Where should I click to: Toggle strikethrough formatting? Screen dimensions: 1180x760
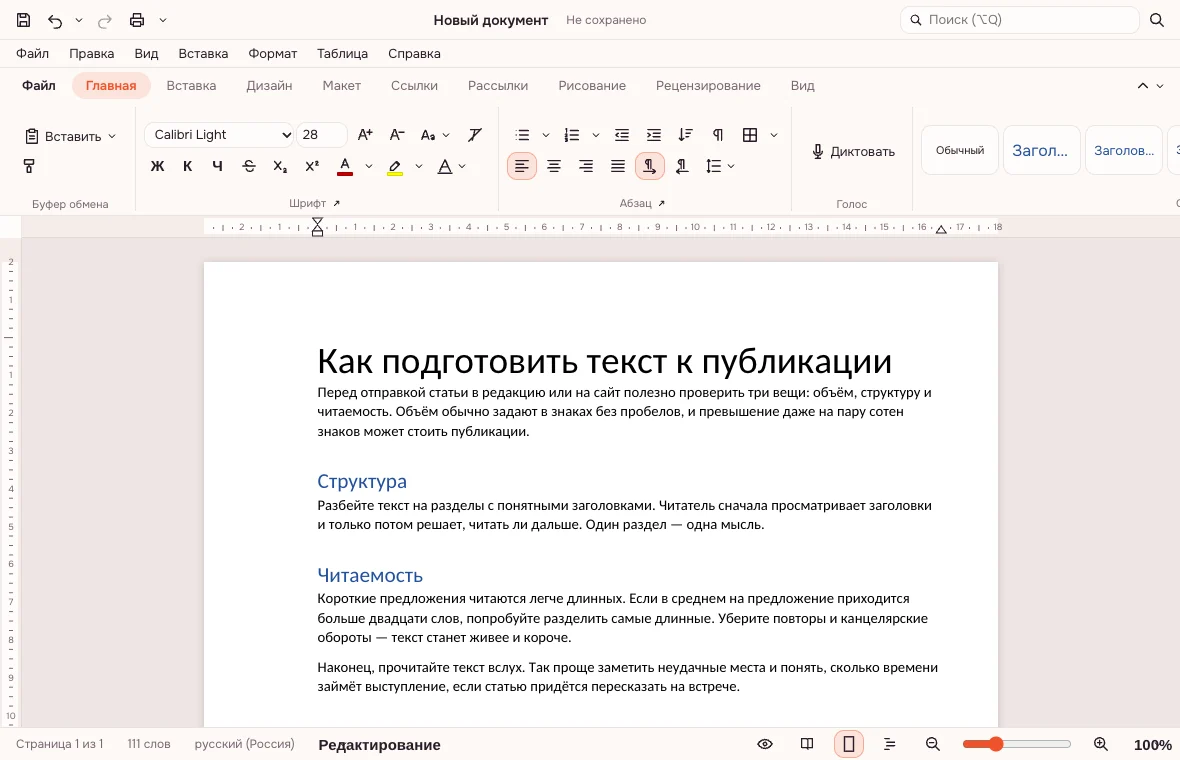tap(249, 166)
